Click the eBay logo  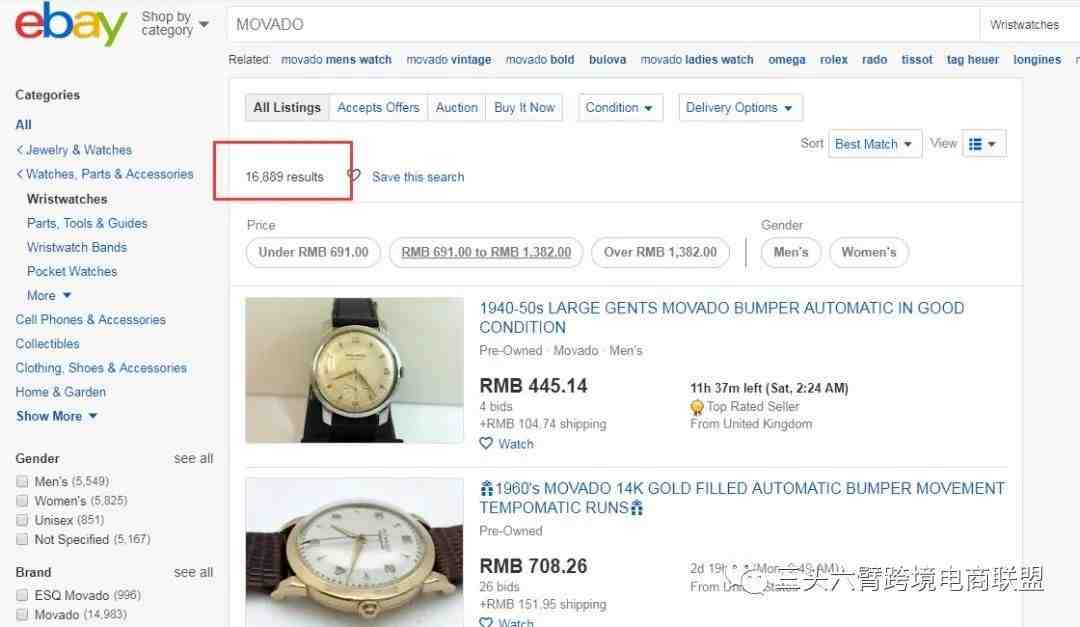[71, 24]
